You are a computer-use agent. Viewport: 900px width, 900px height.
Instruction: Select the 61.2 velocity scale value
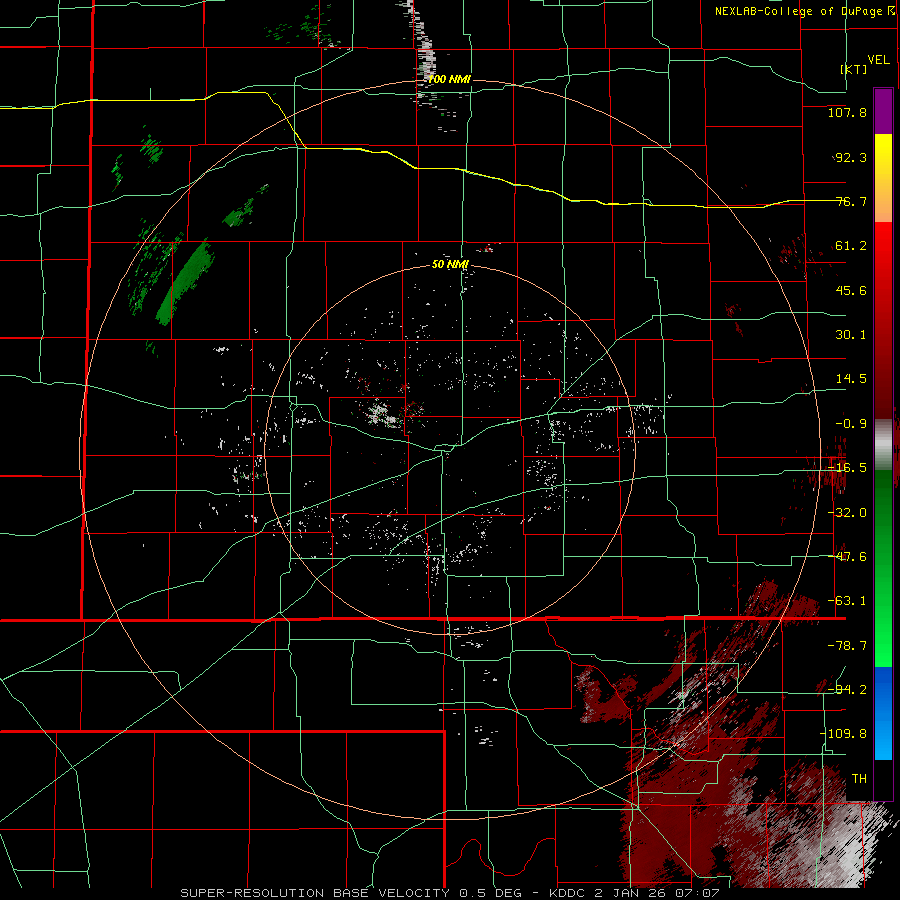tap(850, 246)
